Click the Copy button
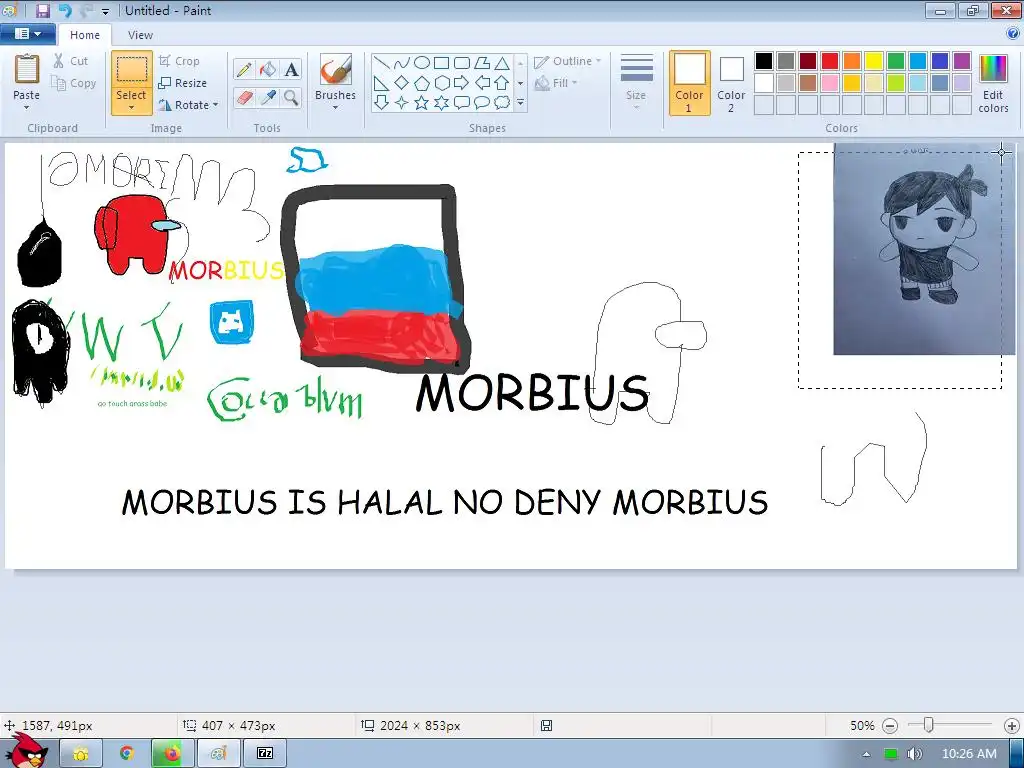Image resolution: width=1024 pixels, height=768 pixels. pos(74,83)
